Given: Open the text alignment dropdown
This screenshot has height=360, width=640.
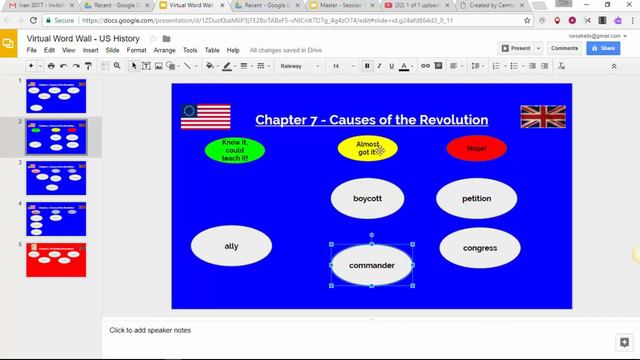Looking at the screenshot, I should pyautogui.click(x=456, y=66).
